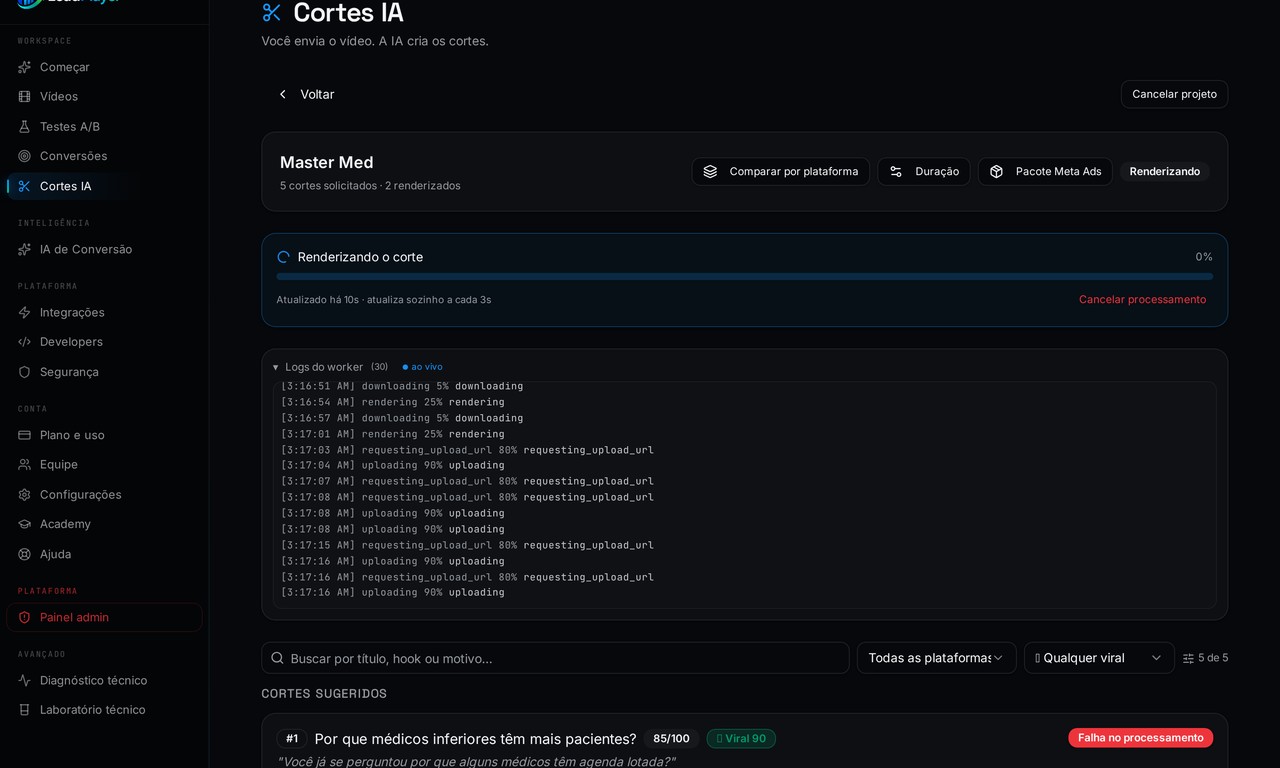Click the Diagnóstico técnico pulse icon
This screenshot has width=1280, height=768.
pyautogui.click(x=25, y=680)
